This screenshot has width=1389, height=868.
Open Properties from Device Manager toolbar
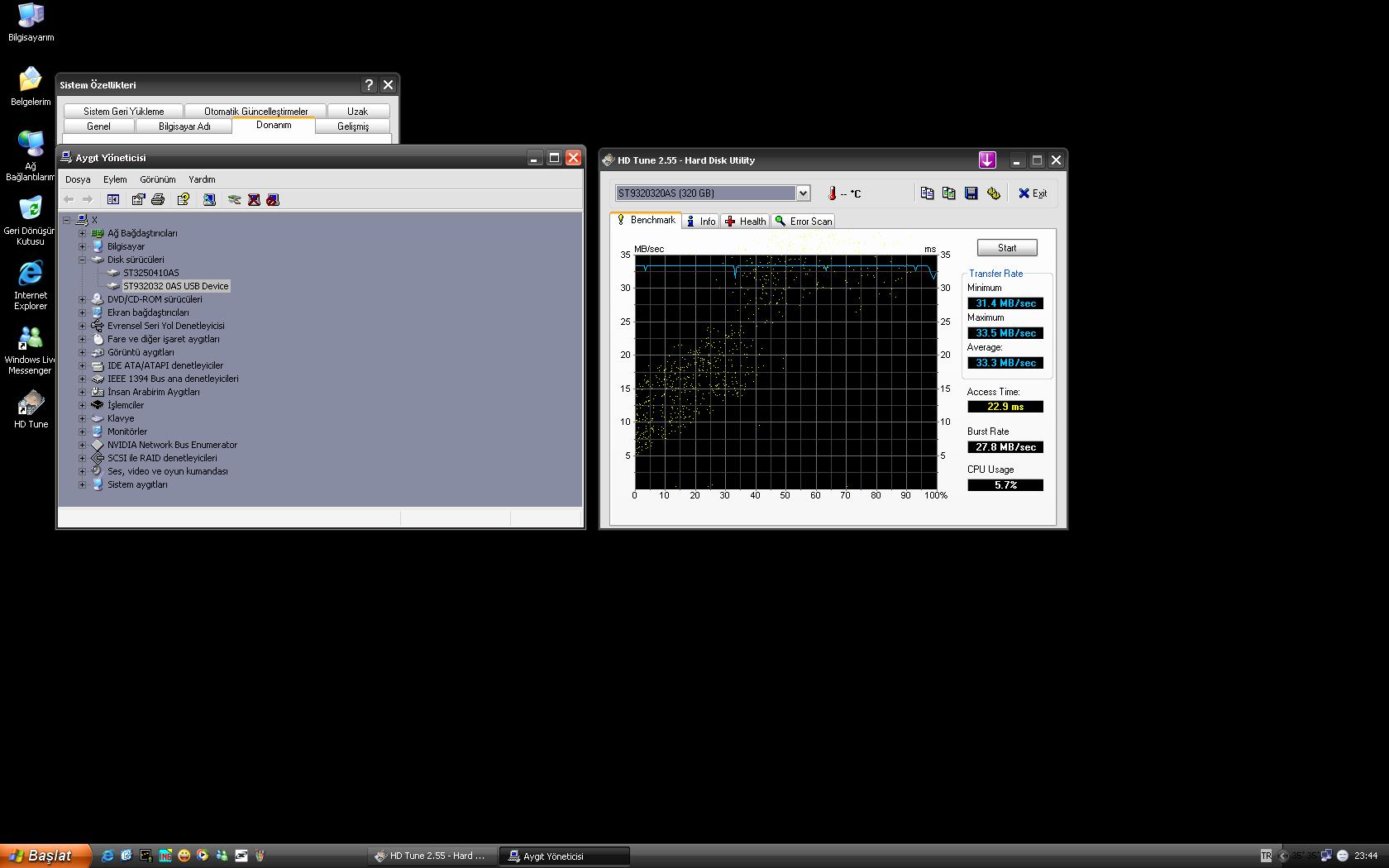point(138,199)
